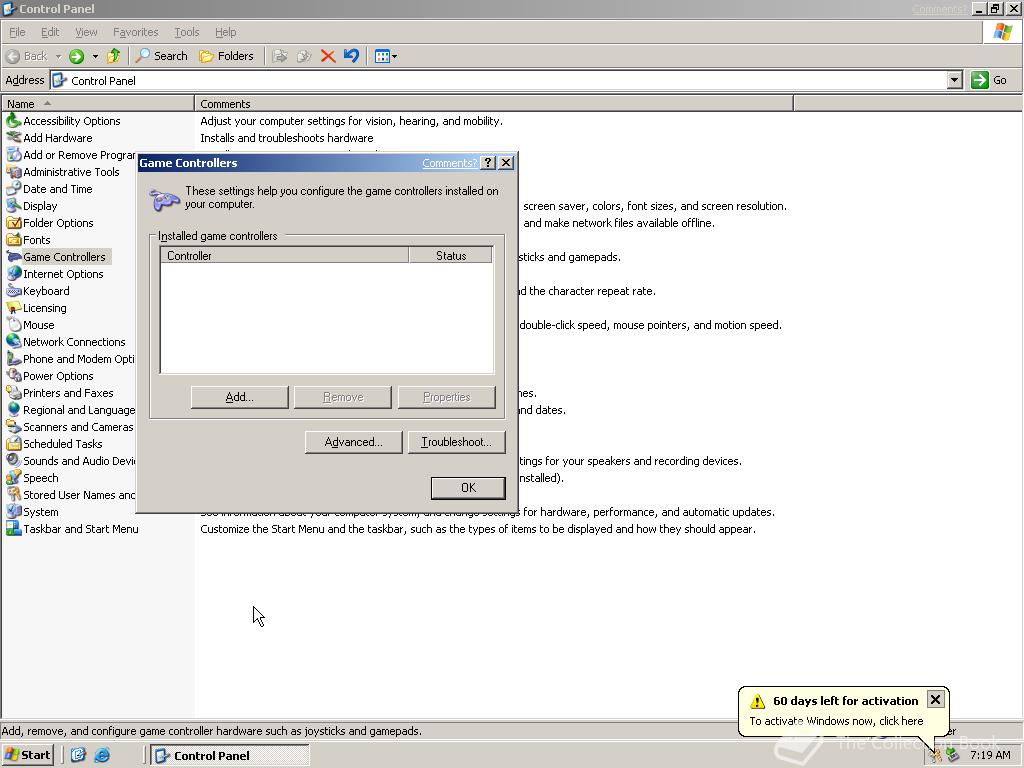Open the Keyboard icon
Screen dimensions: 1024x768
click(x=14, y=291)
